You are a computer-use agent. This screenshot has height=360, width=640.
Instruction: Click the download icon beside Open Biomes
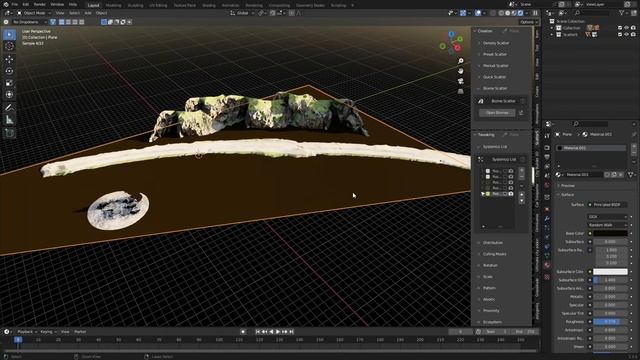[x=521, y=113]
